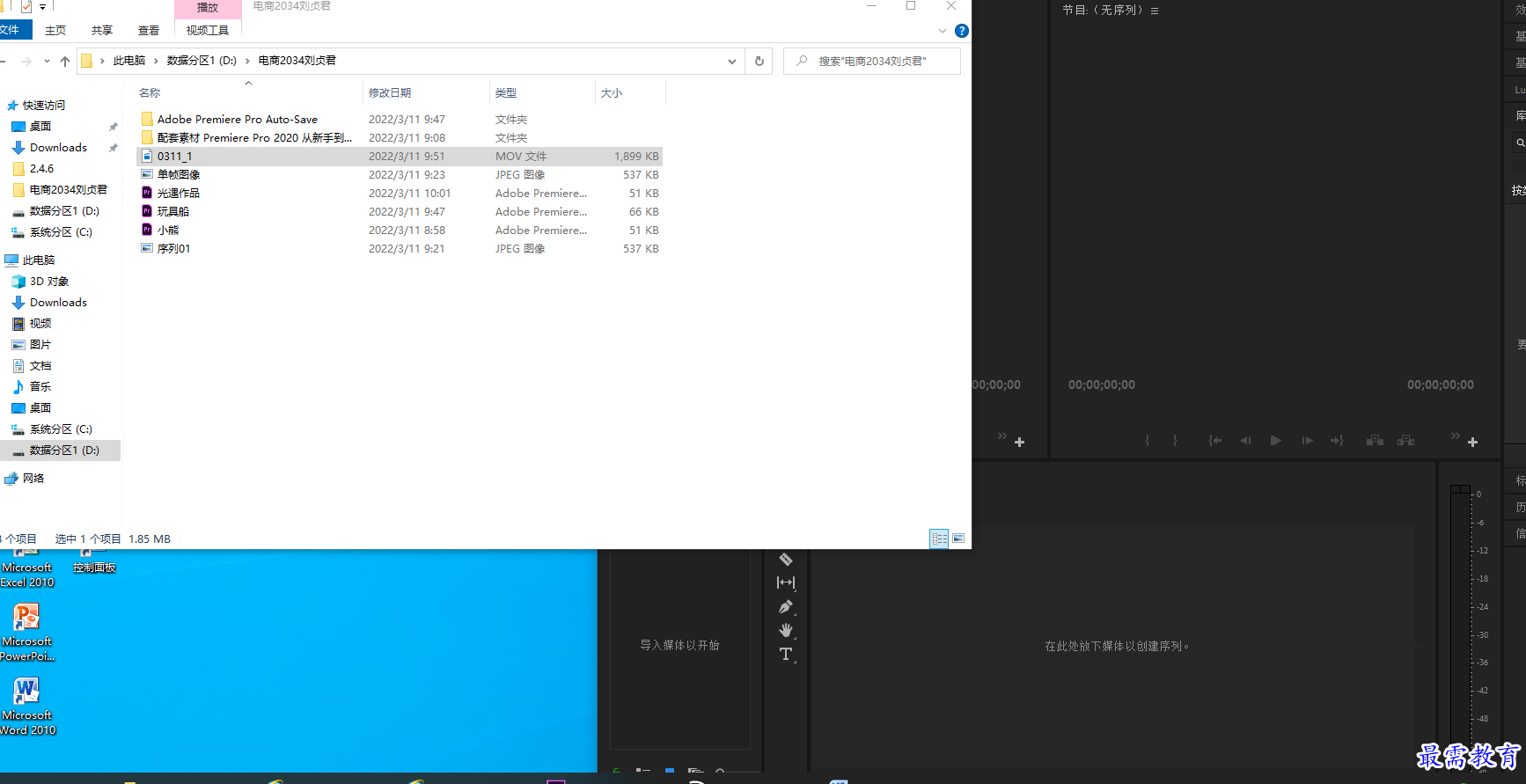This screenshot has height=784, width=1526.
Task: Select the Type tool in Premiere
Action: tap(786, 654)
